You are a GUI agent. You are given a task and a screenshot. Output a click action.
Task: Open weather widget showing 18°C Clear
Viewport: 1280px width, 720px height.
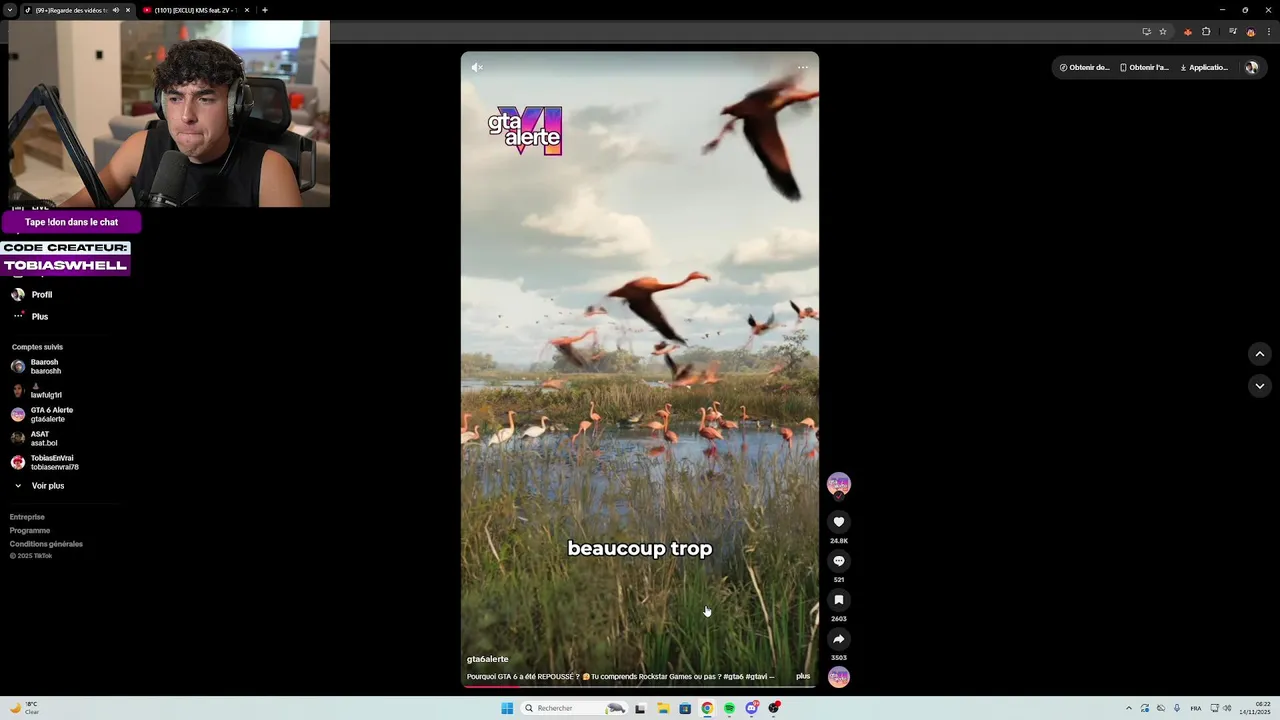pos(25,708)
